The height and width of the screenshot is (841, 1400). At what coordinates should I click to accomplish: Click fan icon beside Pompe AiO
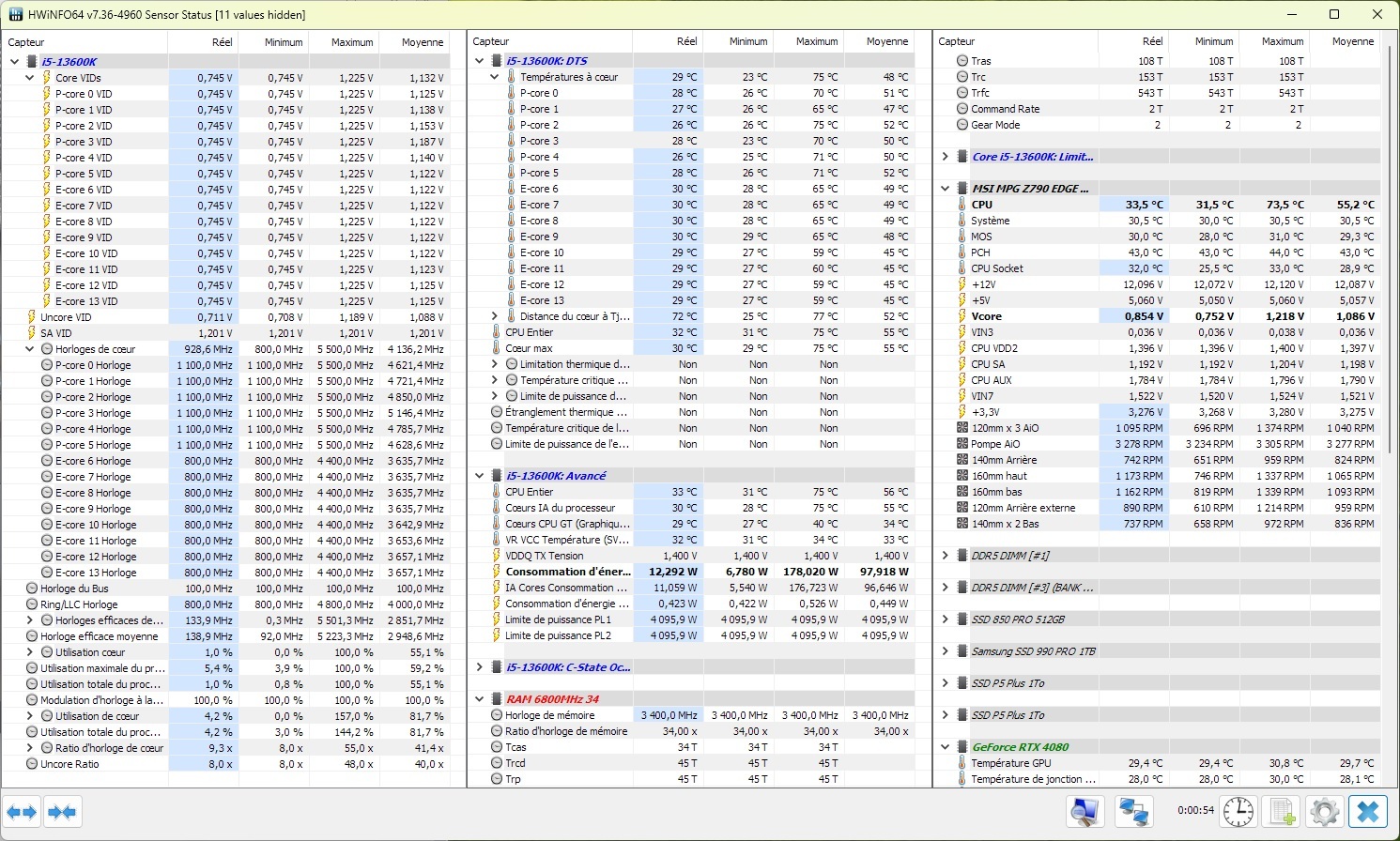pyautogui.click(x=962, y=444)
